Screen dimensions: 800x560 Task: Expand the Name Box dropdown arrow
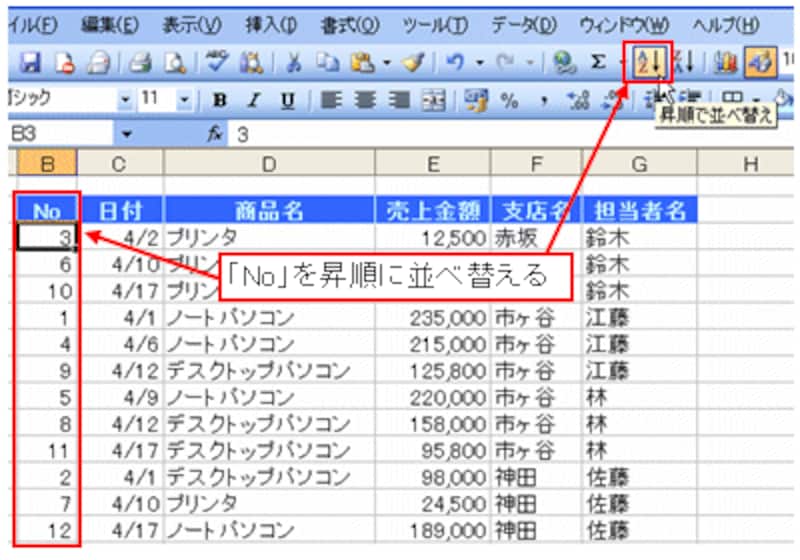pyautogui.click(x=126, y=133)
